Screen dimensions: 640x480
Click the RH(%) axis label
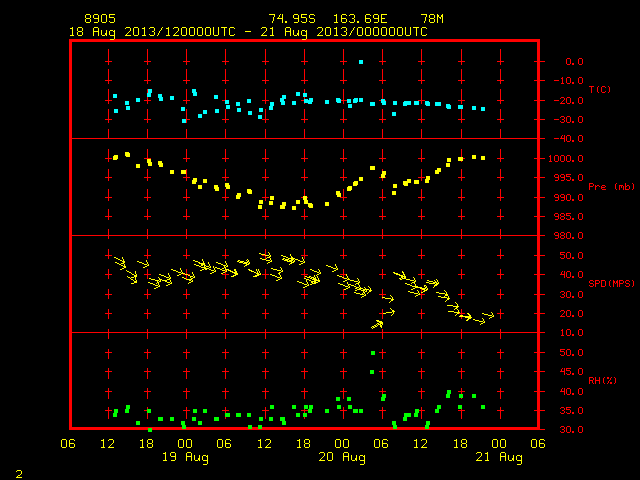click(x=602, y=380)
